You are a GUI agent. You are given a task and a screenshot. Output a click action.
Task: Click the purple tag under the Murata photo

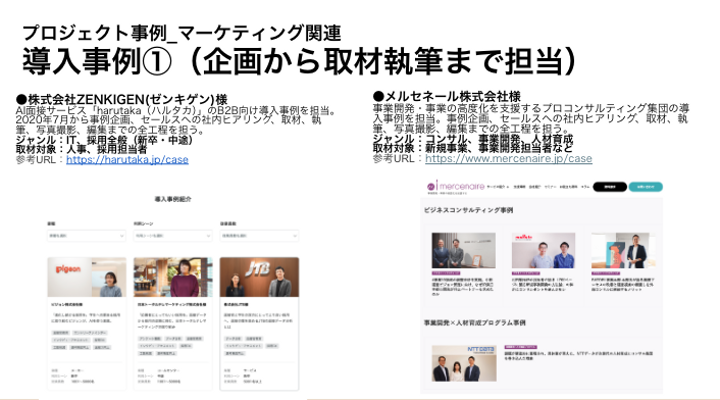527,273
